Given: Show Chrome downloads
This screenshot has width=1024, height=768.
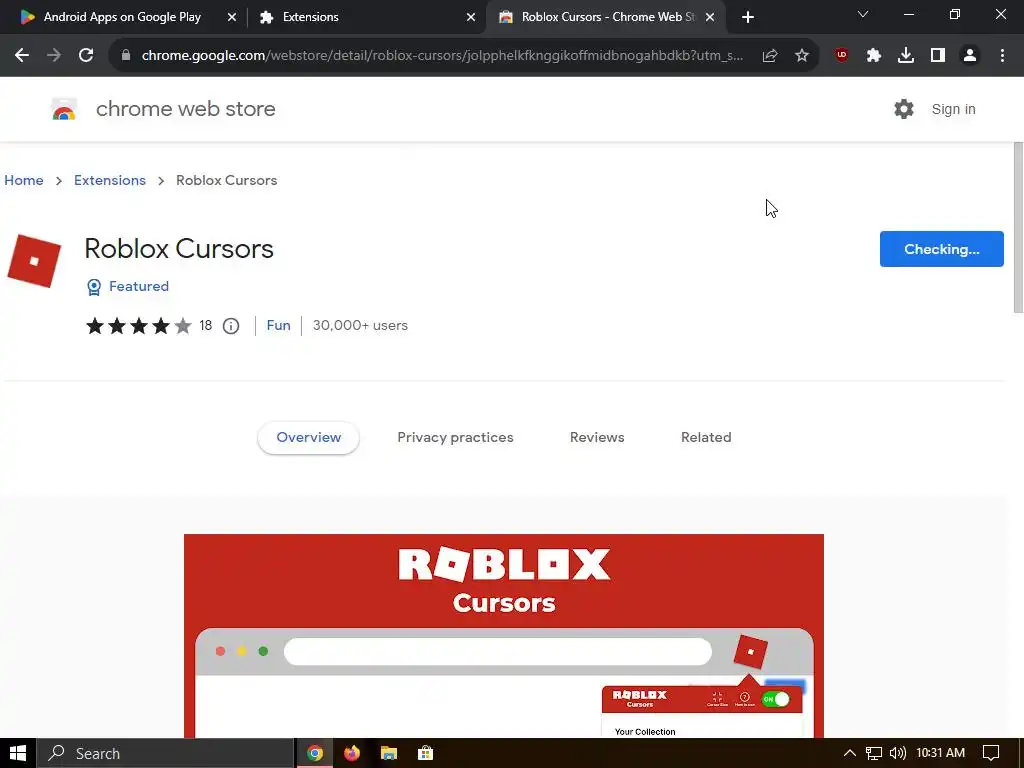Looking at the screenshot, I should pyautogui.click(x=906, y=56).
